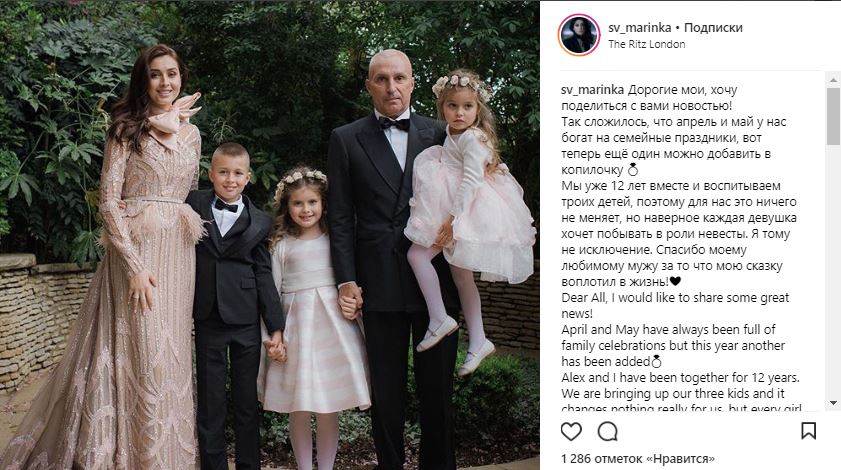The height and width of the screenshot is (470, 841).
Task: Click the ring emoji after 'has been added'
Action: point(656,362)
